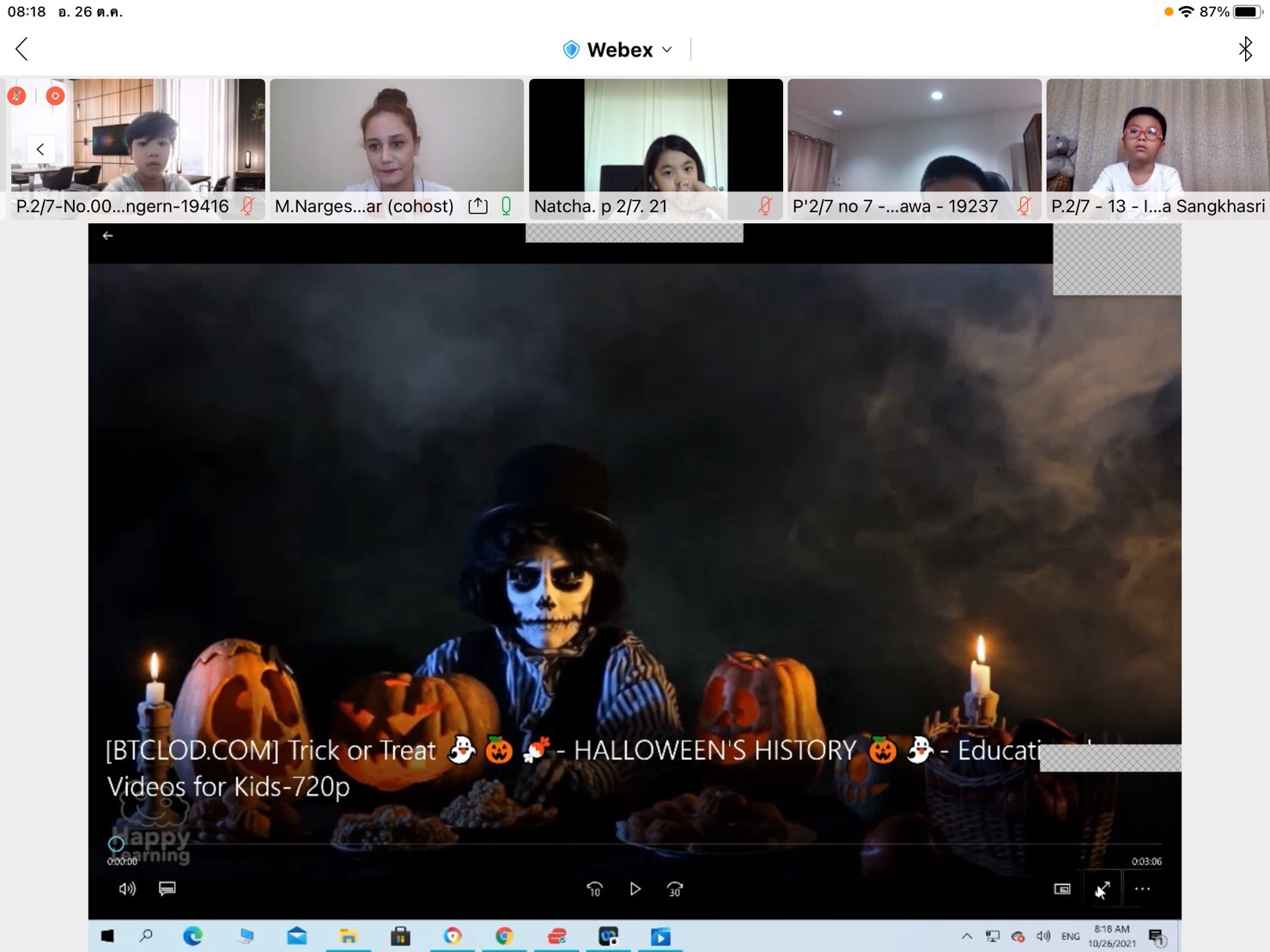The image size is (1270, 952).
Task: Open Google Chrome in the taskbar
Action: pos(504,936)
